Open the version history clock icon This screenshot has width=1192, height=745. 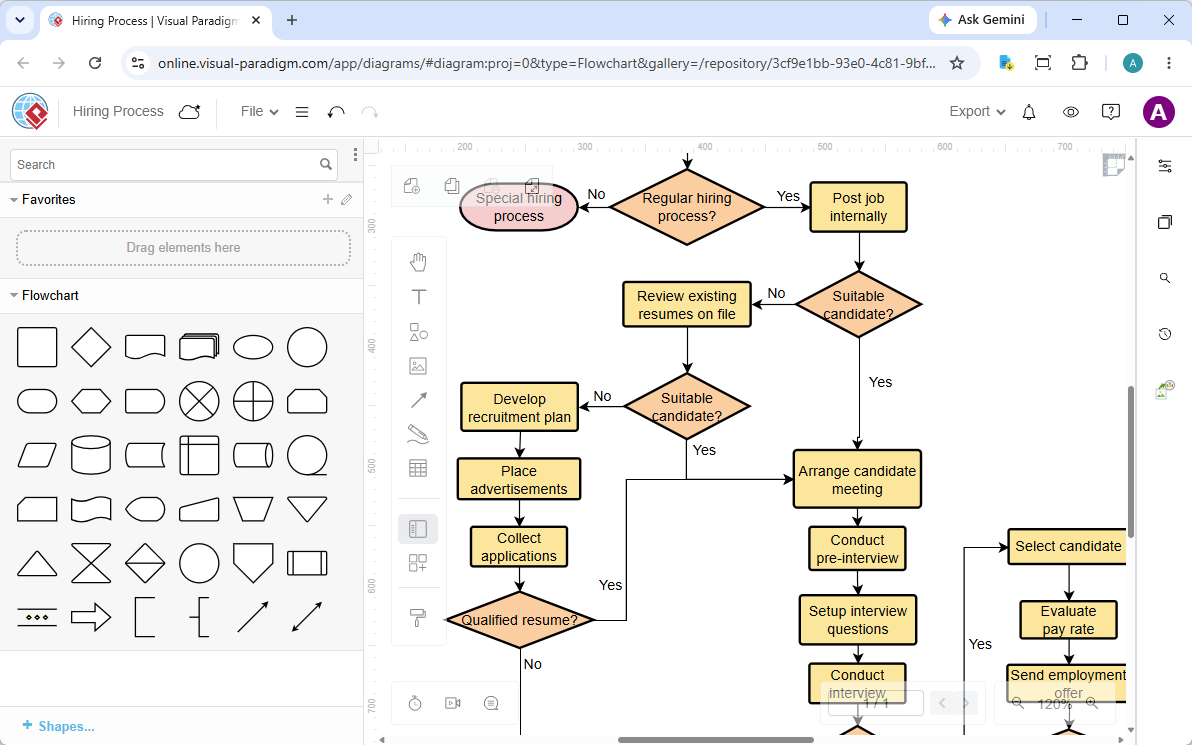(x=1165, y=334)
